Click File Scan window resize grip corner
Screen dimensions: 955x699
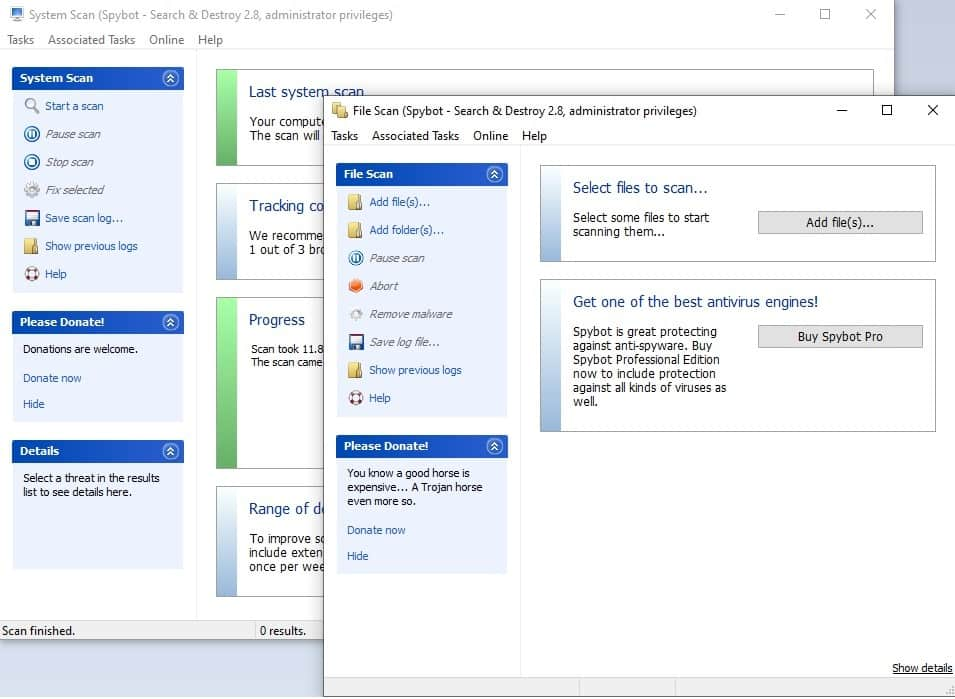[950, 691]
